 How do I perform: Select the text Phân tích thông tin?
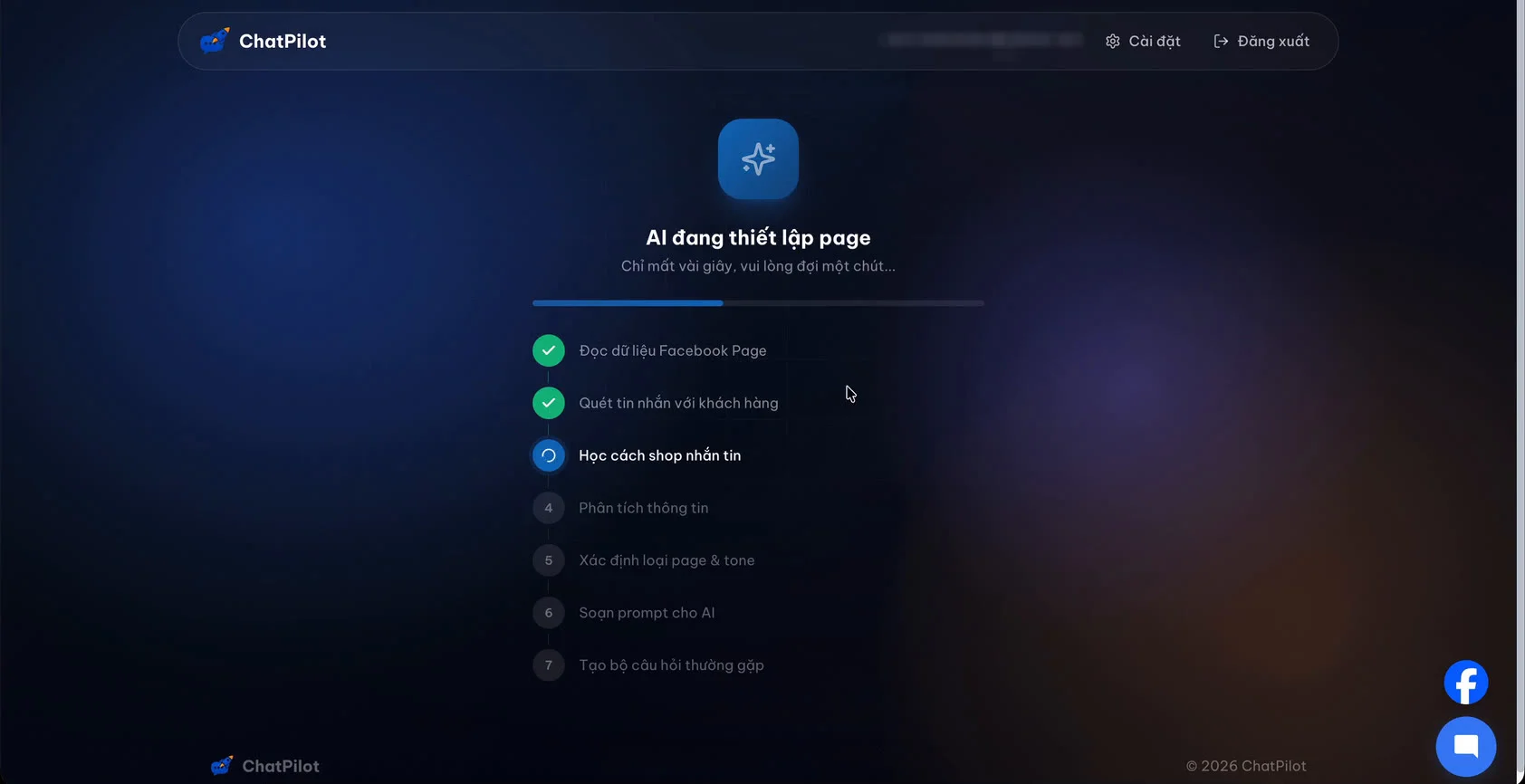click(x=644, y=508)
